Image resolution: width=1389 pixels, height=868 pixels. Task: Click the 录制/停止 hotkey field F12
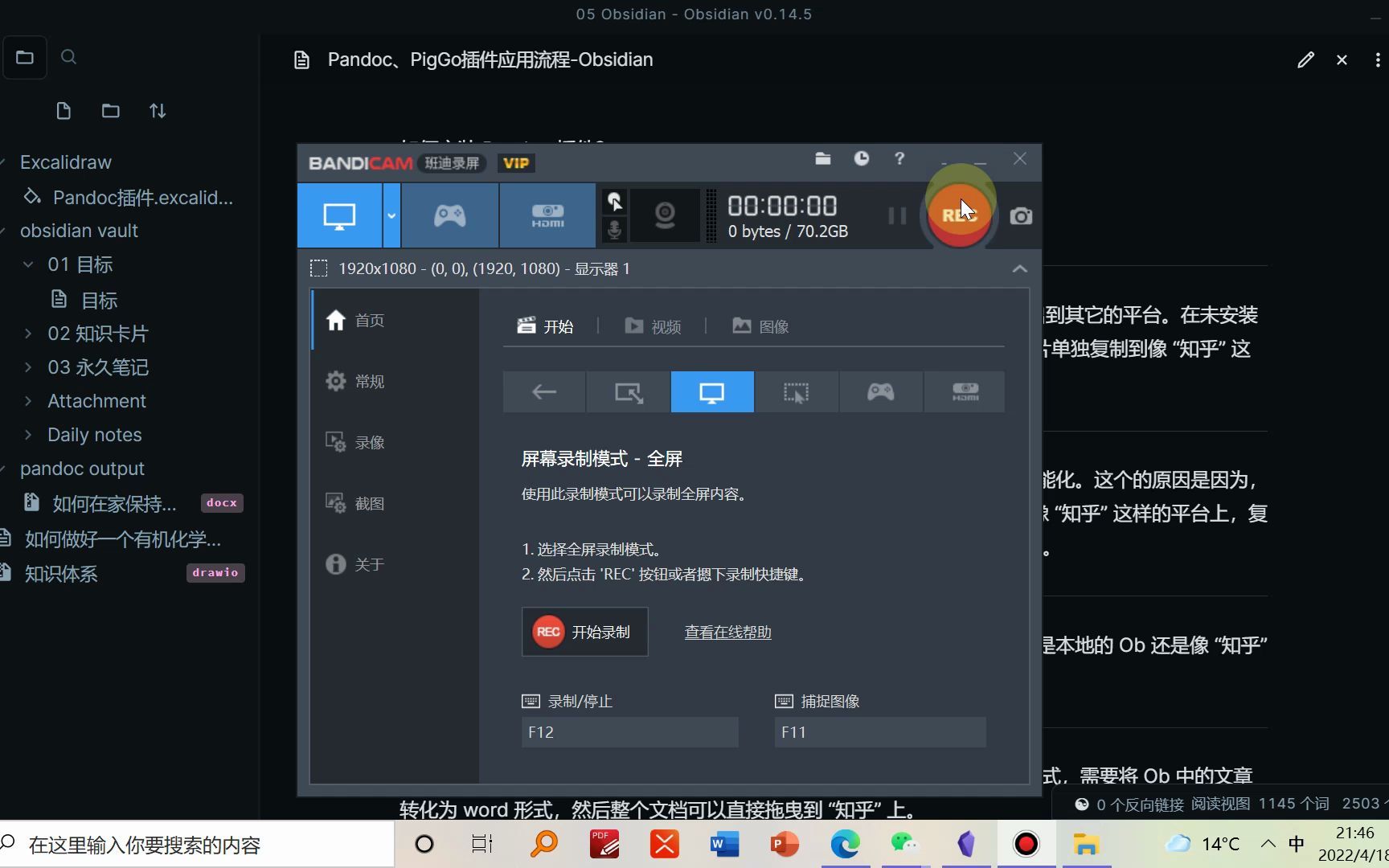[x=629, y=732]
